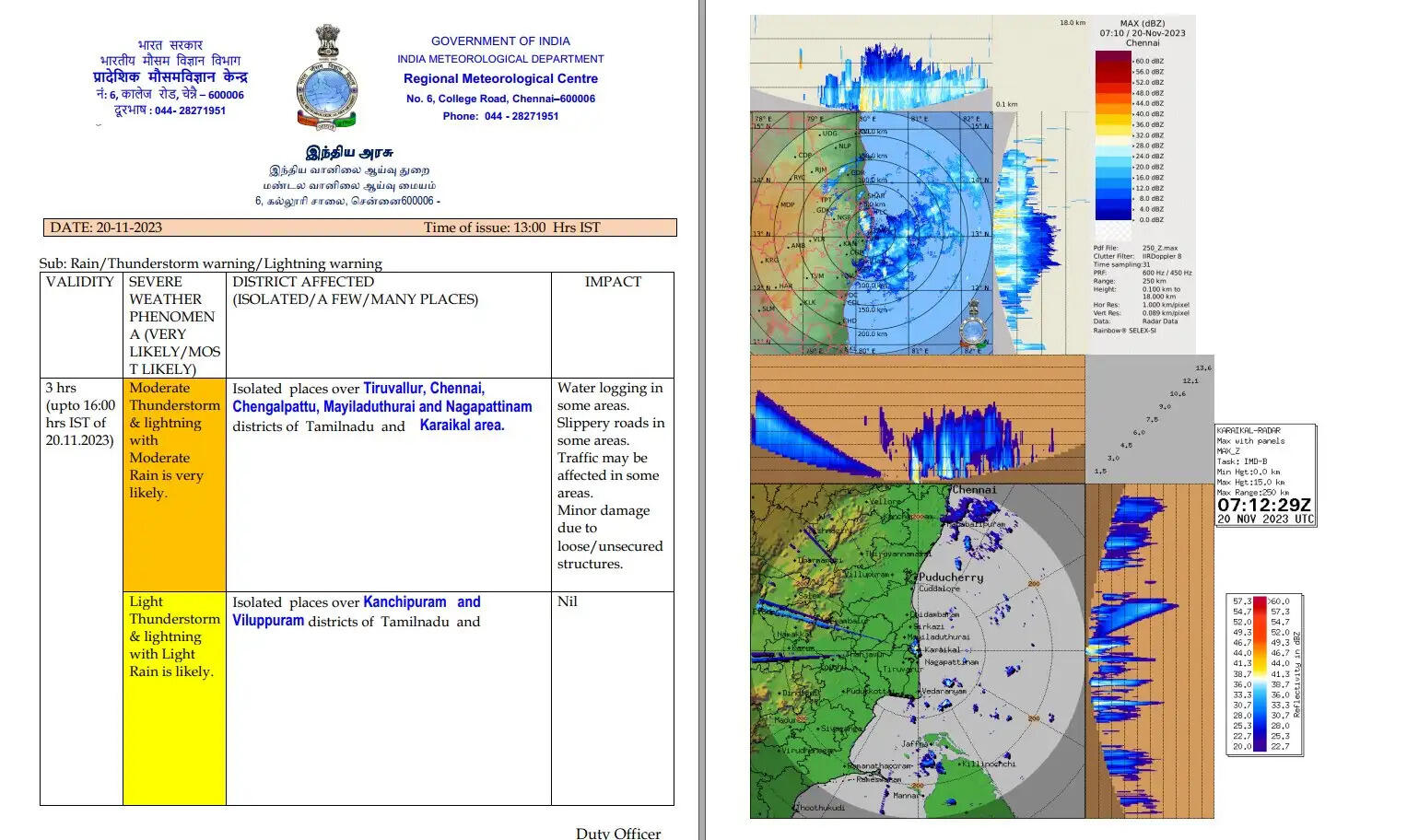Click the blue 'Karaikal area.' text
The image size is (1407, 840).
(462, 426)
